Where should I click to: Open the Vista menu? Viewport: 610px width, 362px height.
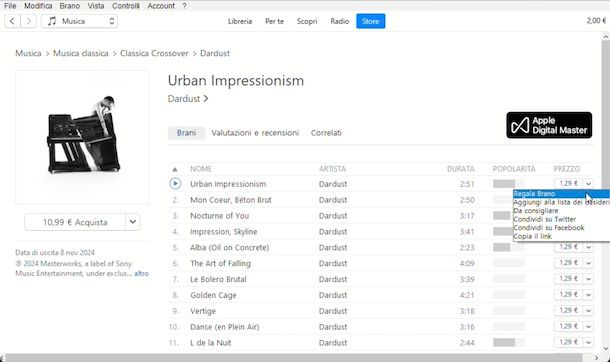pos(96,6)
